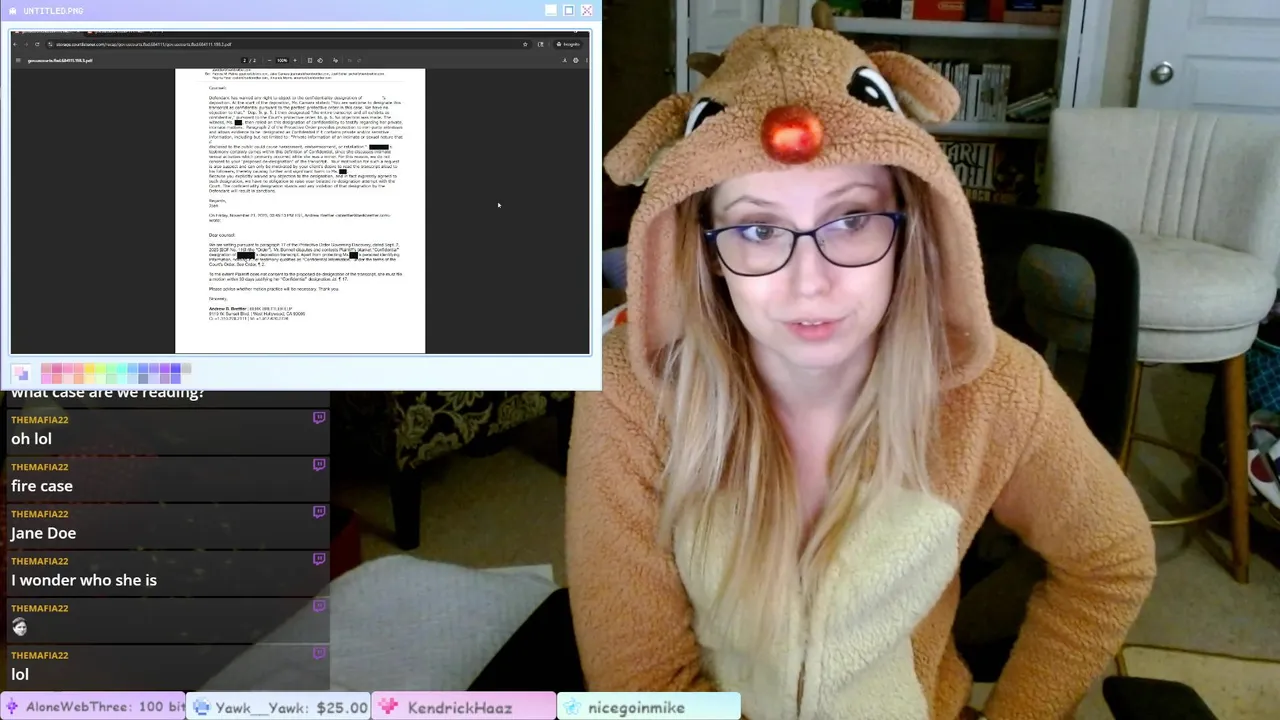
Task: Bookmark the page with the star icon
Action: [x=525, y=44]
